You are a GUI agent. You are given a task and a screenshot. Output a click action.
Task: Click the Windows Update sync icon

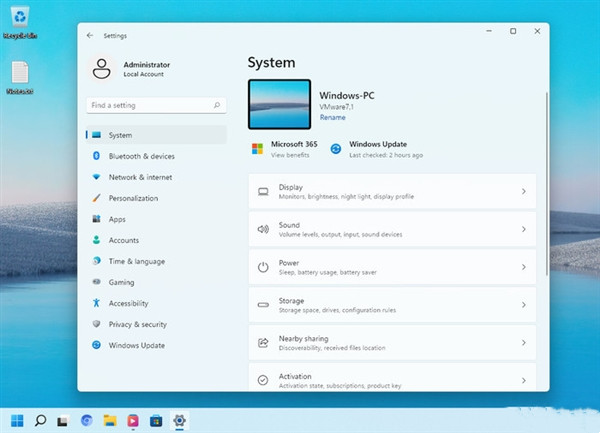coord(336,149)
